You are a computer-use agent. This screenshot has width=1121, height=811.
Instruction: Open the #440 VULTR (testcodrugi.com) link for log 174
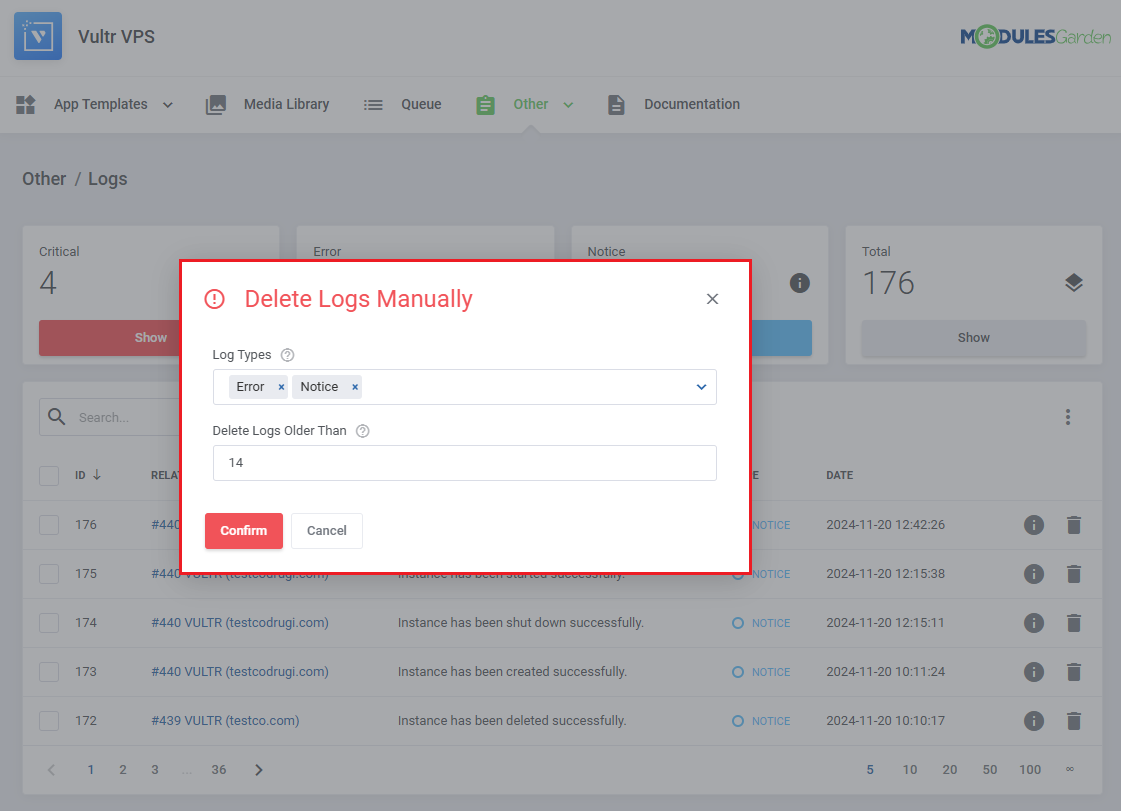tap(240, 623)
